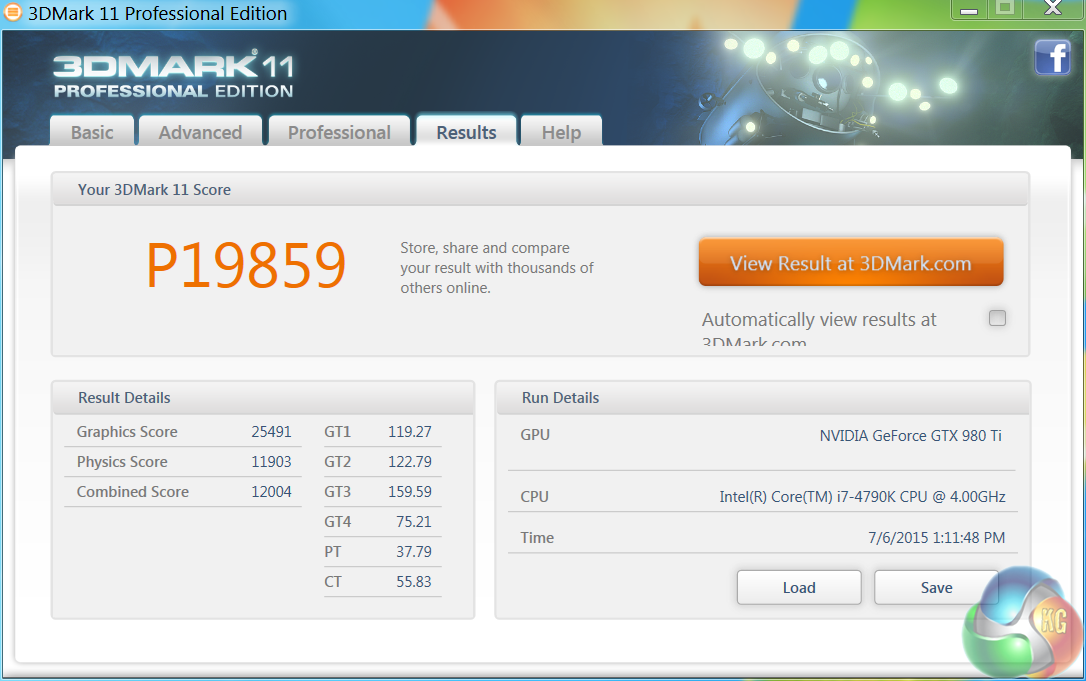This screenshot has height=681, width=1086.
Task: Click the Save button
Action: click(936, 587)
